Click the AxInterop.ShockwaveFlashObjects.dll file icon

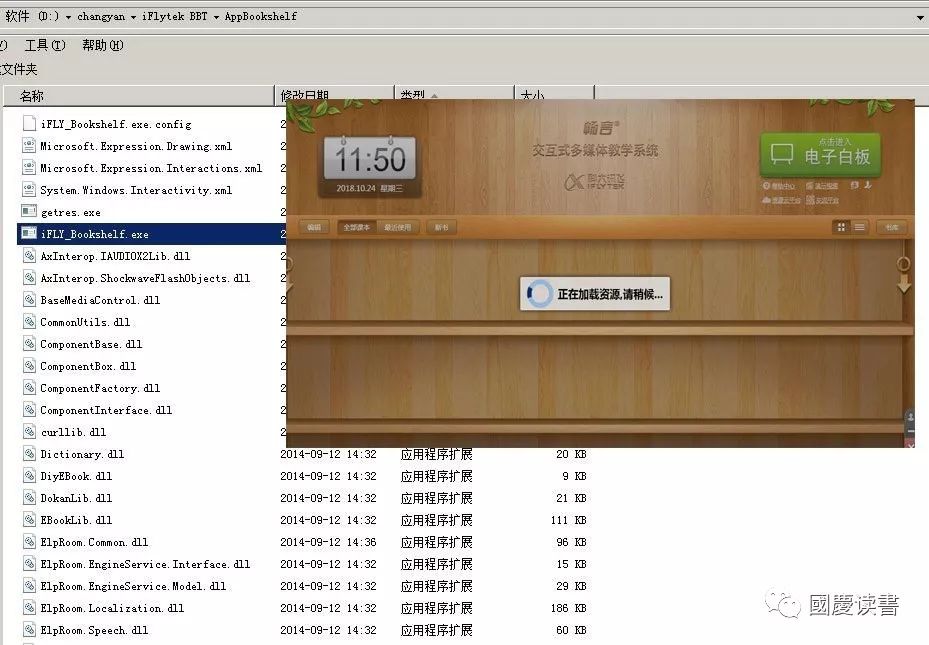click(29, 277)
